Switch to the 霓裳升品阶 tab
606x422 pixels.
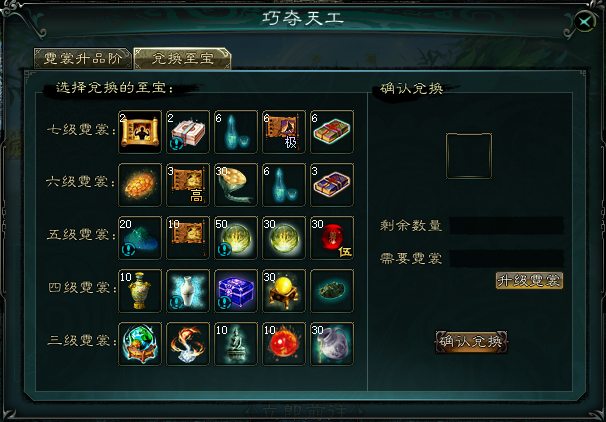pos(83,59)
